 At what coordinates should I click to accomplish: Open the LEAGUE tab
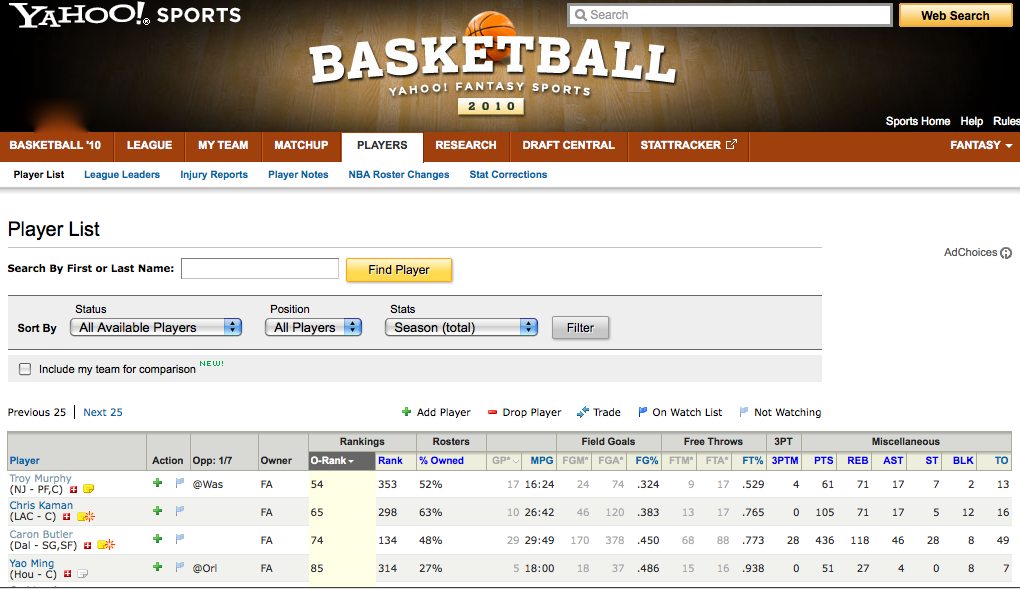coord(150,145)
